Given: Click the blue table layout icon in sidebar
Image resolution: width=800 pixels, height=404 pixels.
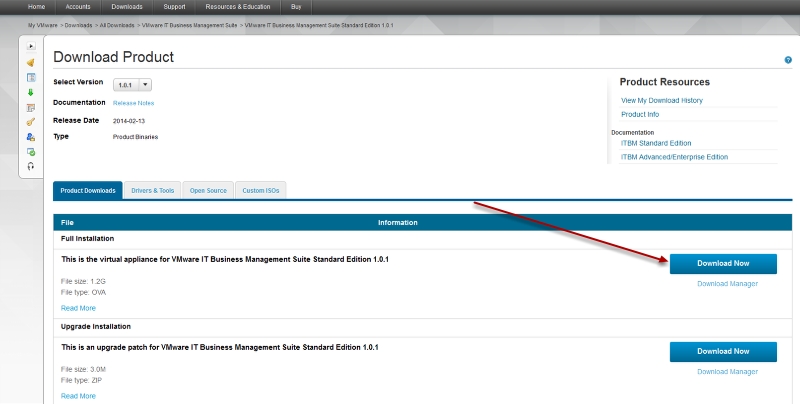Looking at the screenshot, I should point(31,78).
